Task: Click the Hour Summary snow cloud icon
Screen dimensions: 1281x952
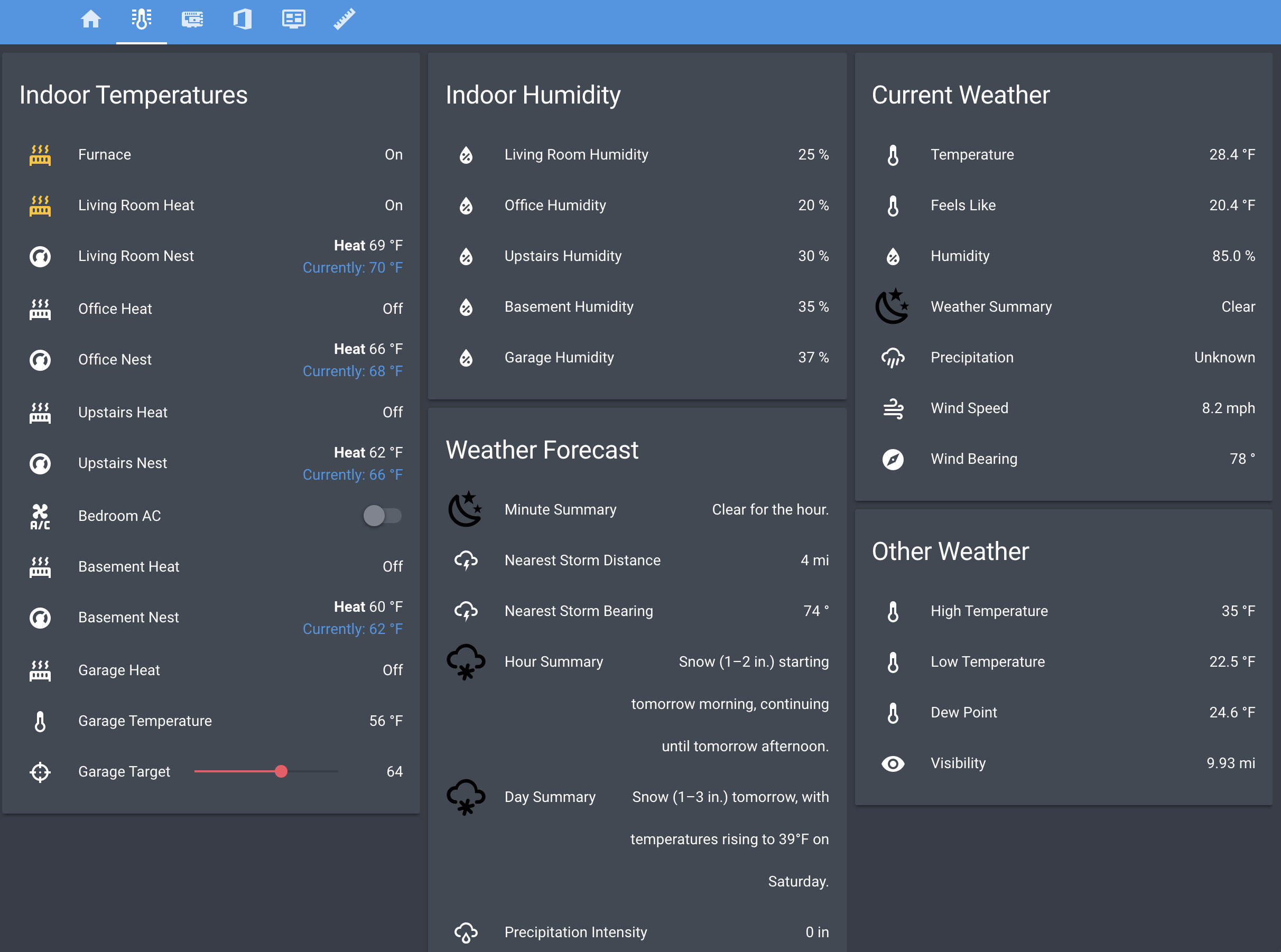Action: coord(466,661)
